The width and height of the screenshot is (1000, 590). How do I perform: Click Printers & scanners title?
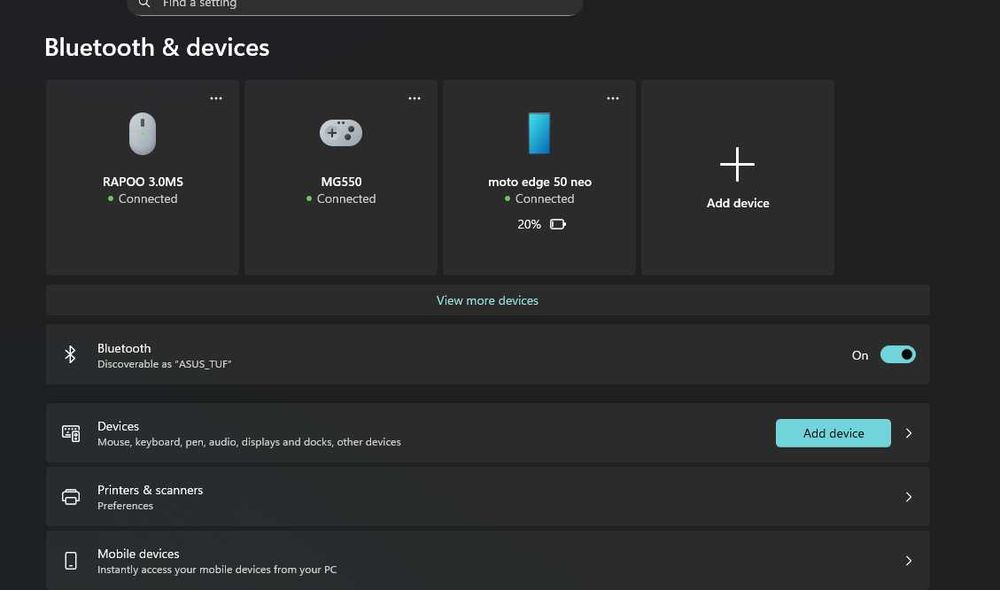[x=150, y=490]
